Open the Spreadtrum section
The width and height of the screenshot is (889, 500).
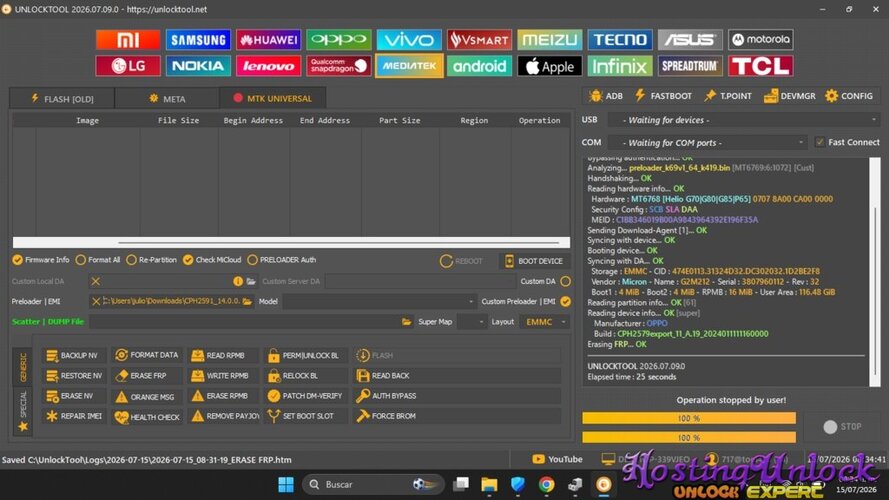(x=690, y=66)
